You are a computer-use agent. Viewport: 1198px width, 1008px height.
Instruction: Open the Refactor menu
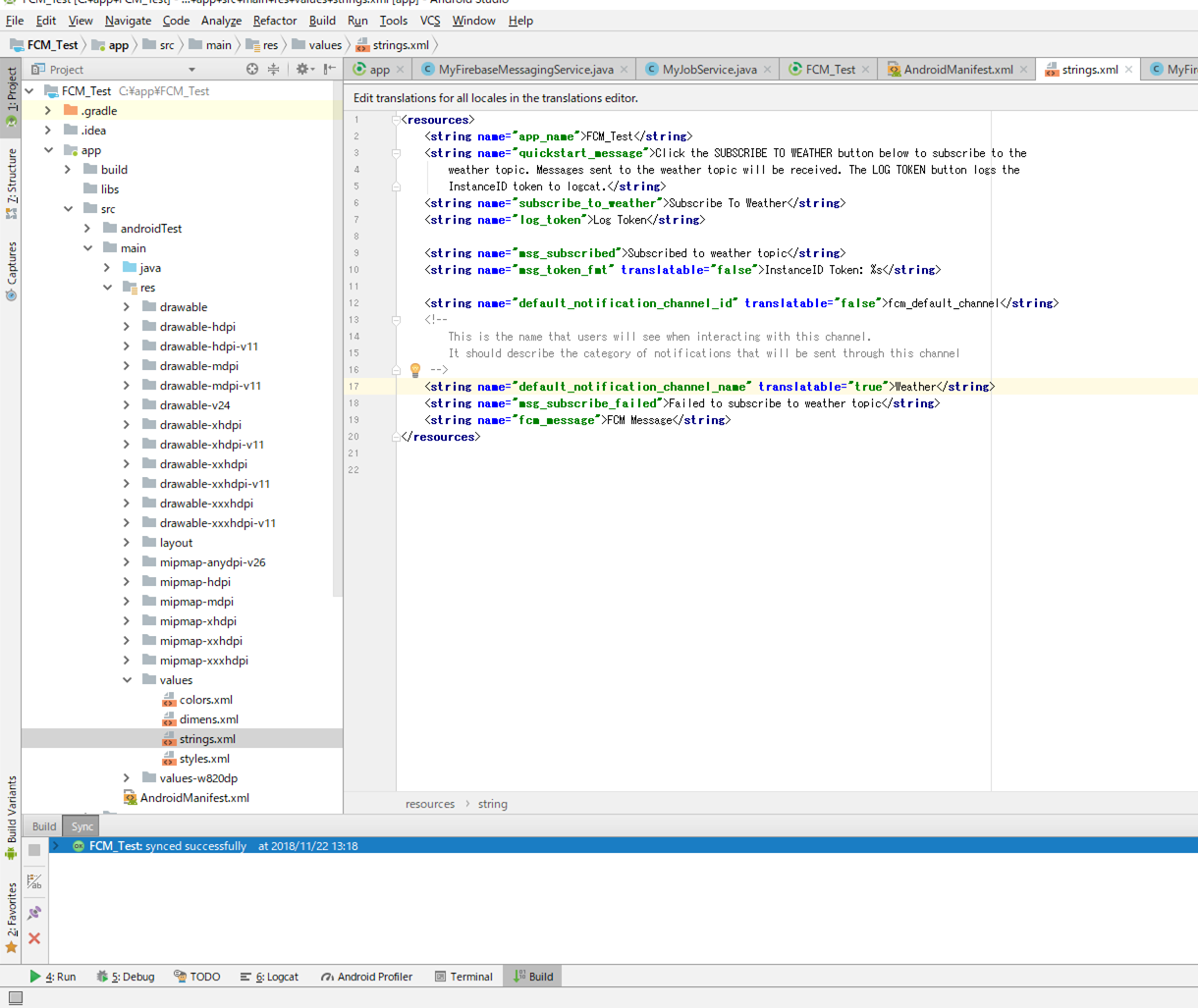pyautogui.click(x=275, y=20)
